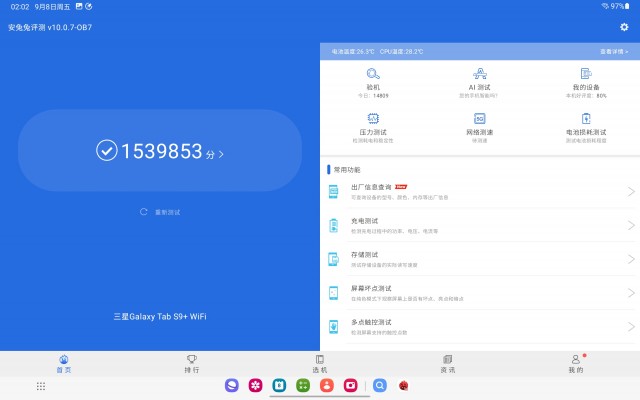Open the 网络测速 5G speed test icon

(x=480, y=118)
